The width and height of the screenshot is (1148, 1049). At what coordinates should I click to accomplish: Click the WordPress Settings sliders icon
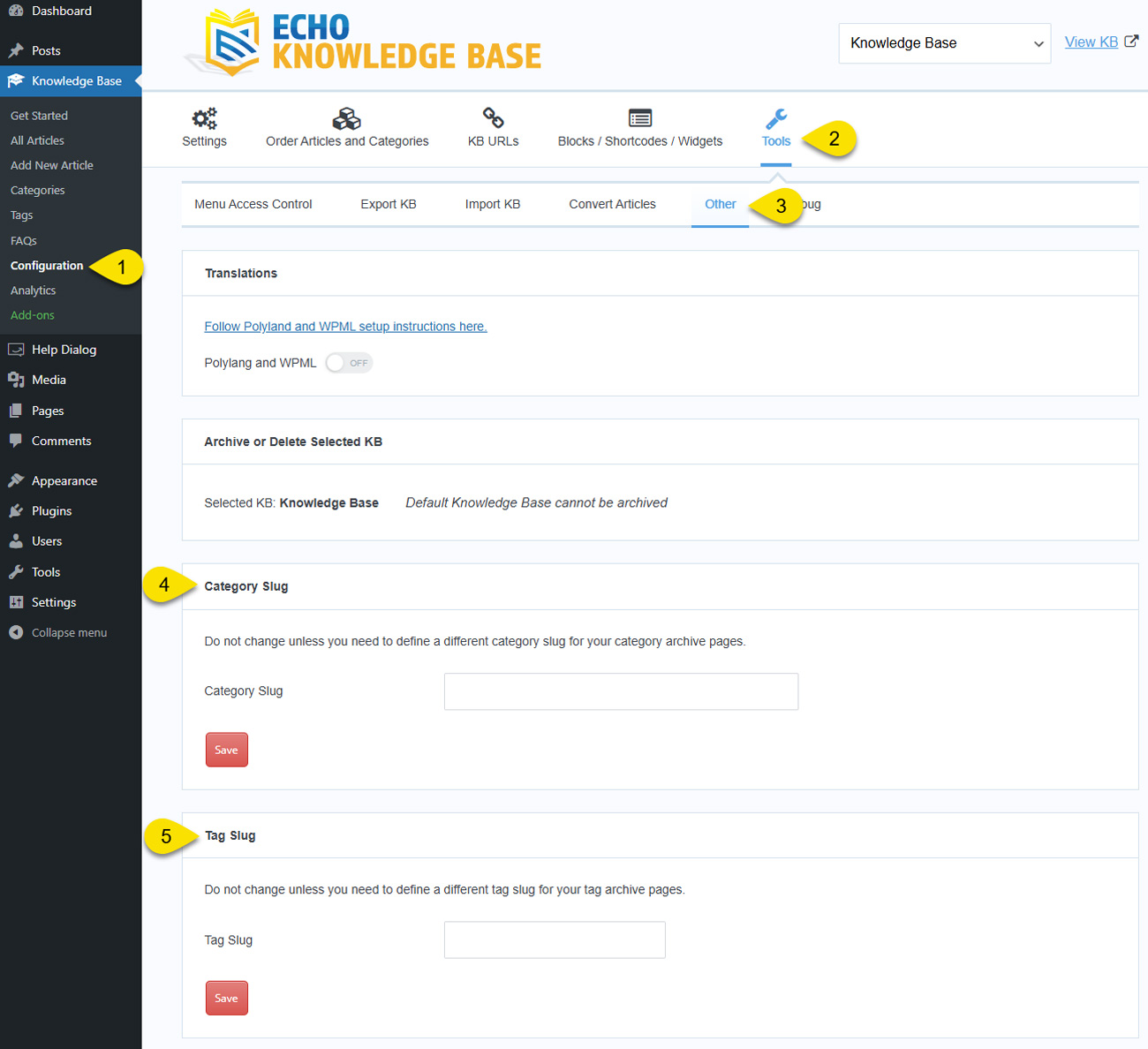16,602
